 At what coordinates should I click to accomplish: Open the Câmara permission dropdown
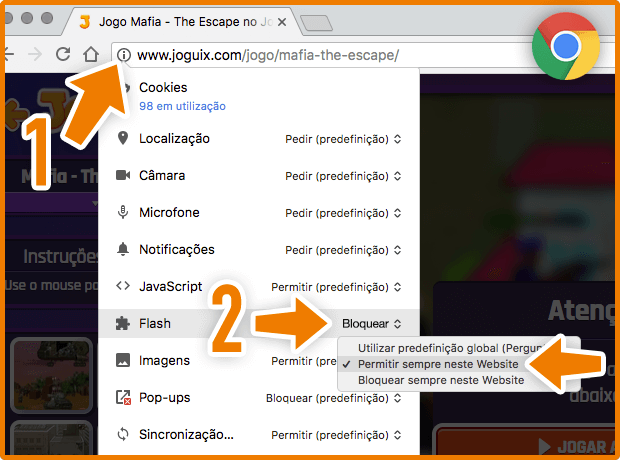343,176
